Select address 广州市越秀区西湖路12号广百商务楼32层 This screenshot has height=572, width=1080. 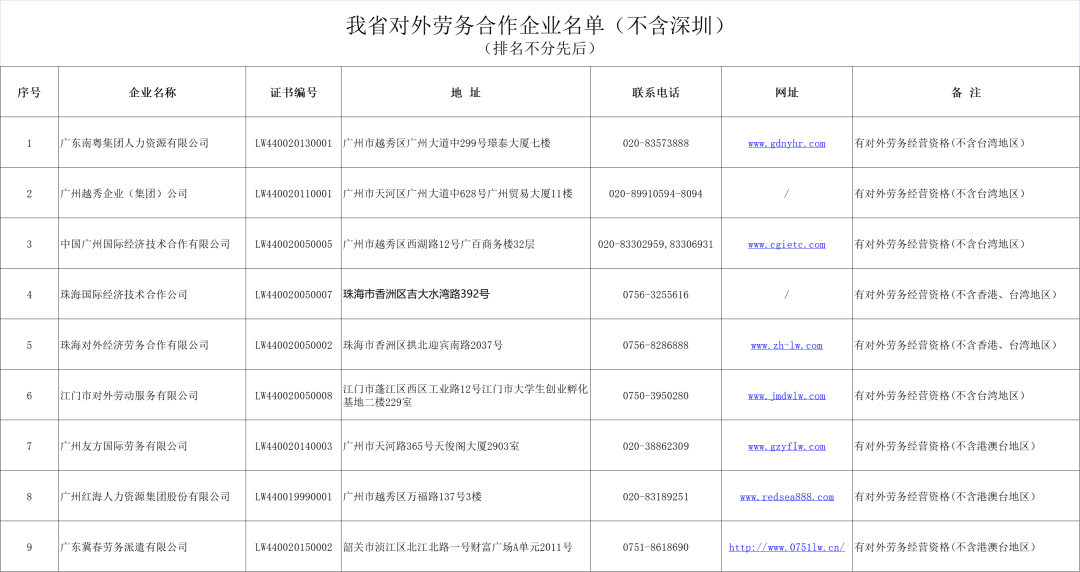point(439,244)
